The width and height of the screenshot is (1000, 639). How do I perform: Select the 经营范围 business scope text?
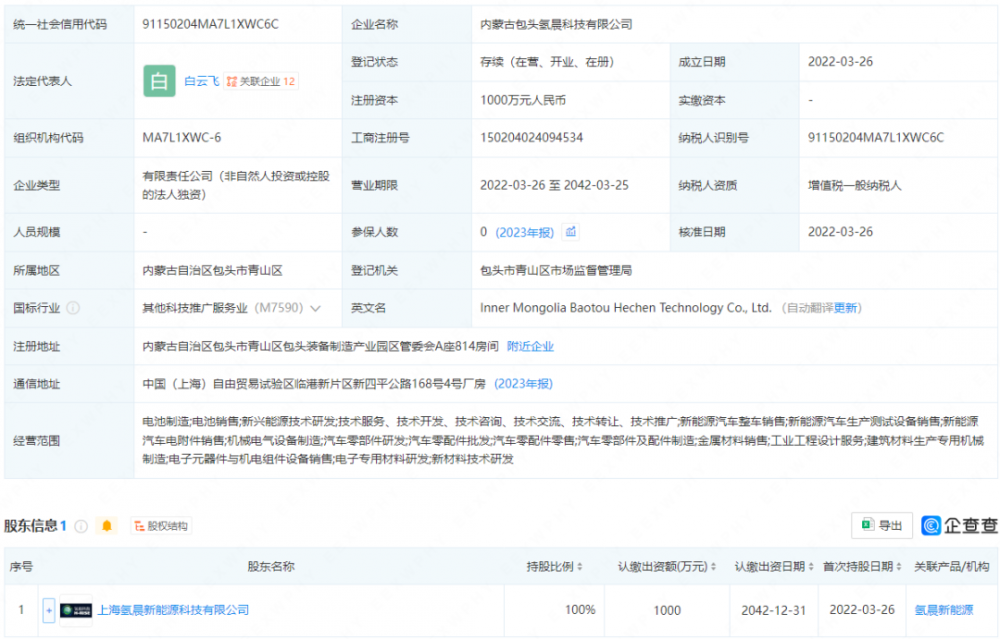(x=562, y=440)
